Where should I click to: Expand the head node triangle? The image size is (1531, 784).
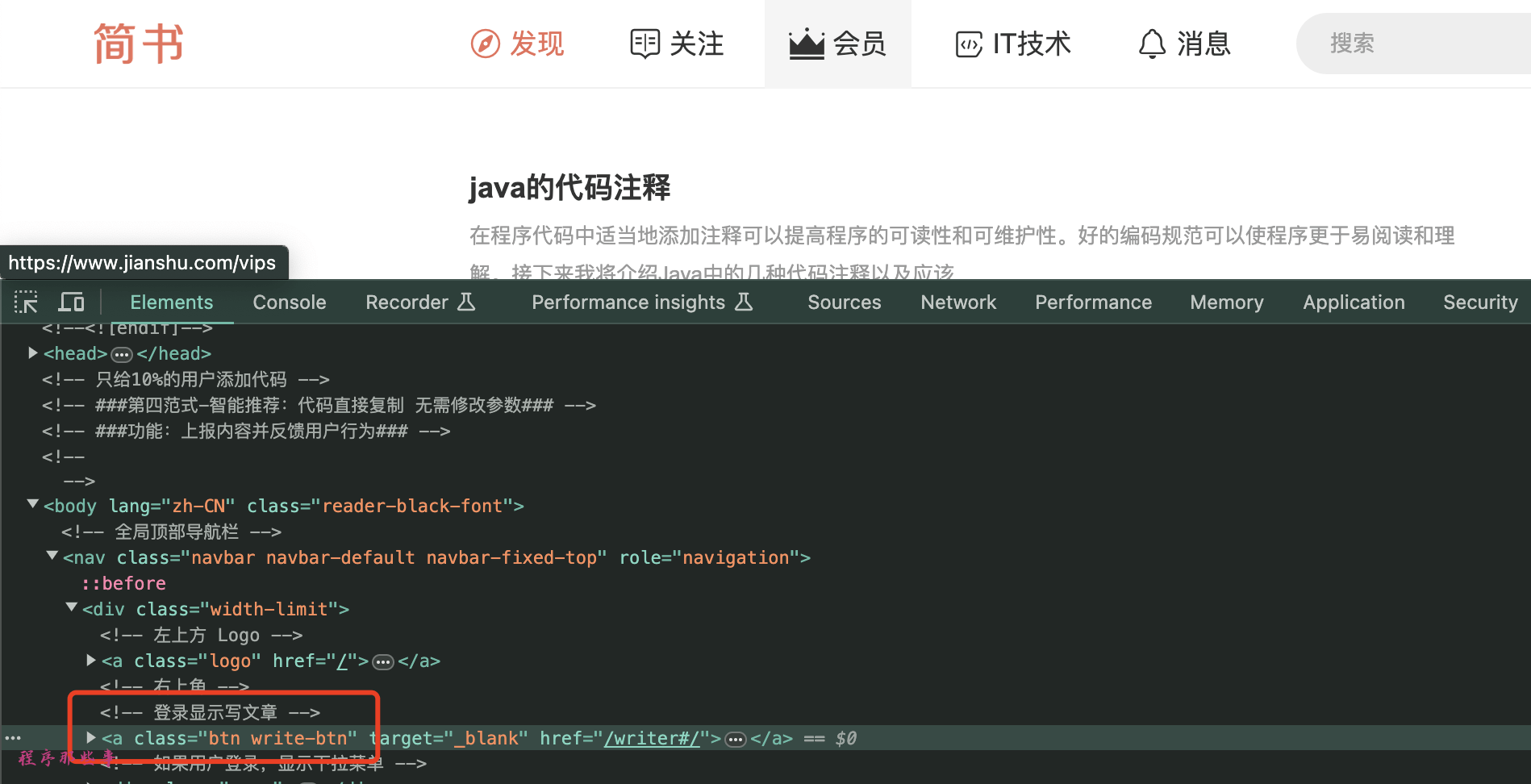pos(33,353)
